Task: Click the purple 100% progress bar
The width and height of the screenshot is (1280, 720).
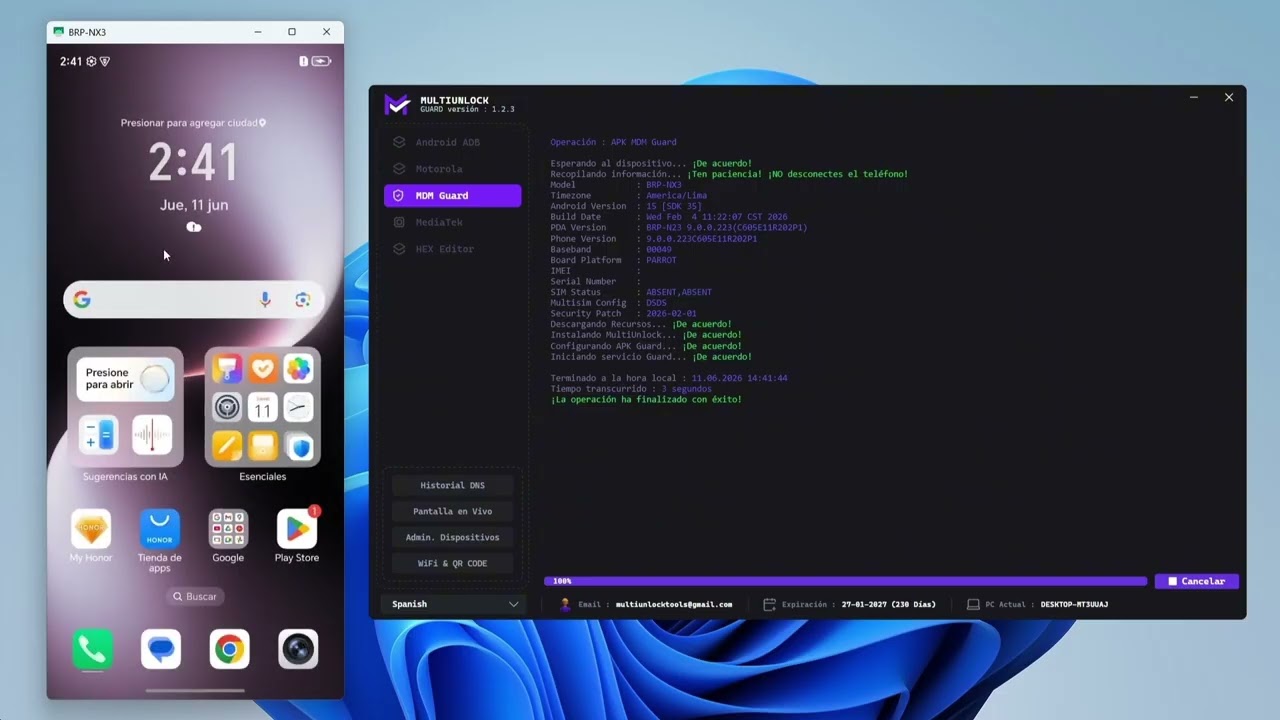Action: (845, 581)
